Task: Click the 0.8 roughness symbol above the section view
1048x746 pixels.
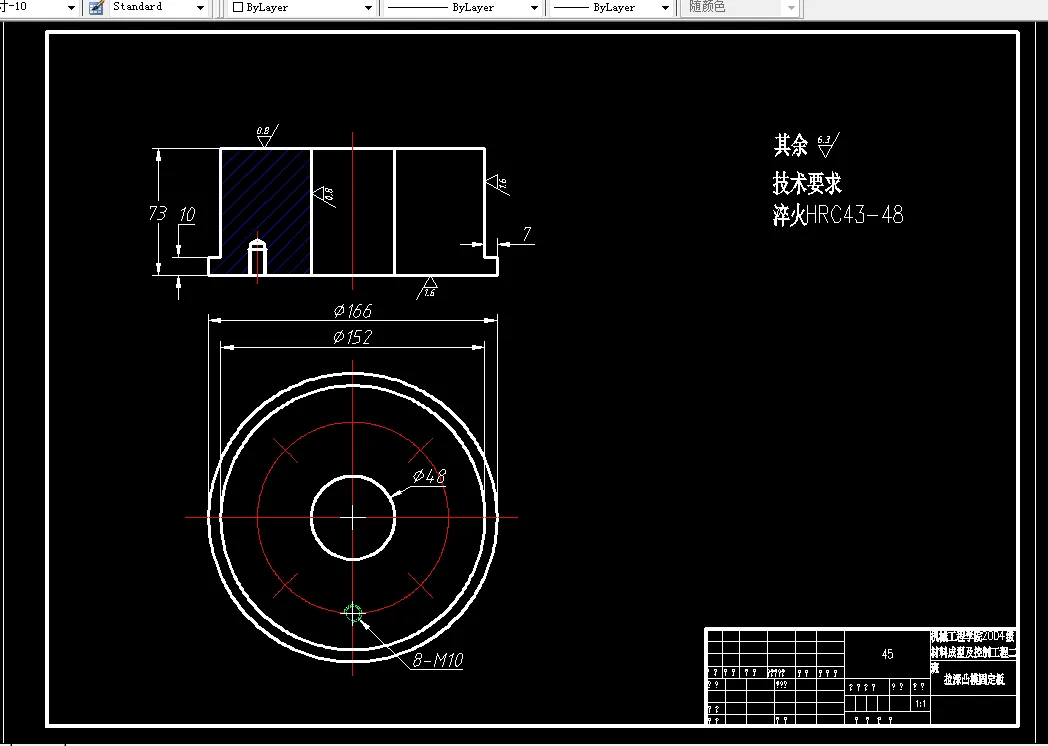Action: tap(263, 137)
